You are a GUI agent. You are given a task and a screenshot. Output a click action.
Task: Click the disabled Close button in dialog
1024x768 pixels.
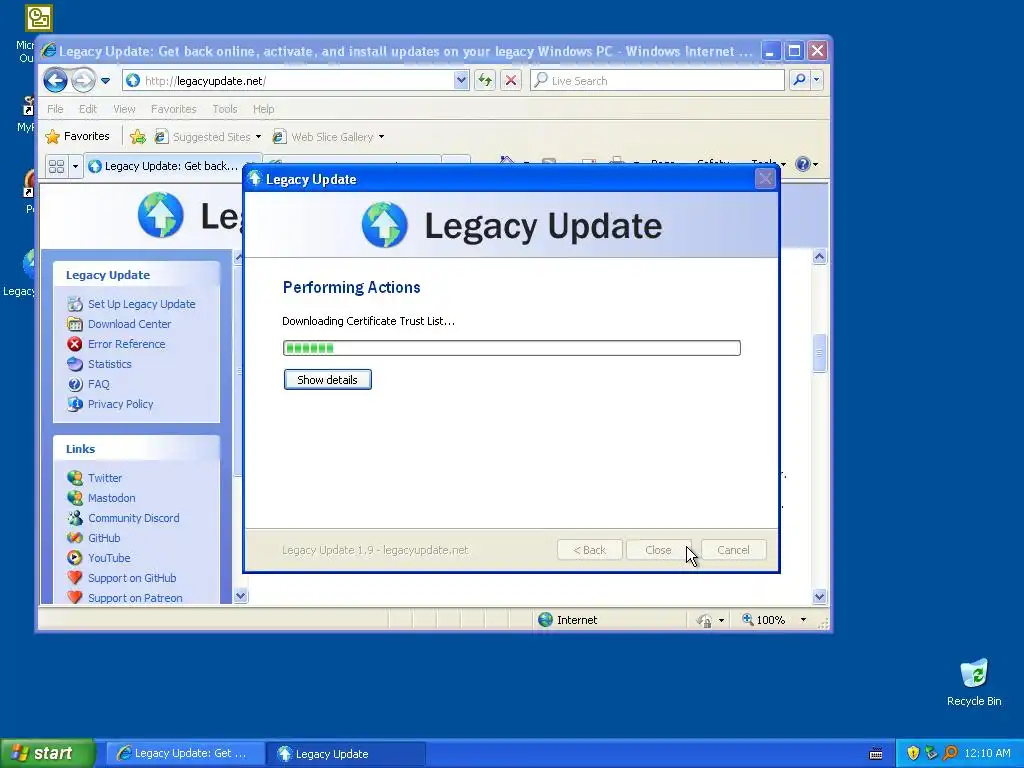(658, 550)
